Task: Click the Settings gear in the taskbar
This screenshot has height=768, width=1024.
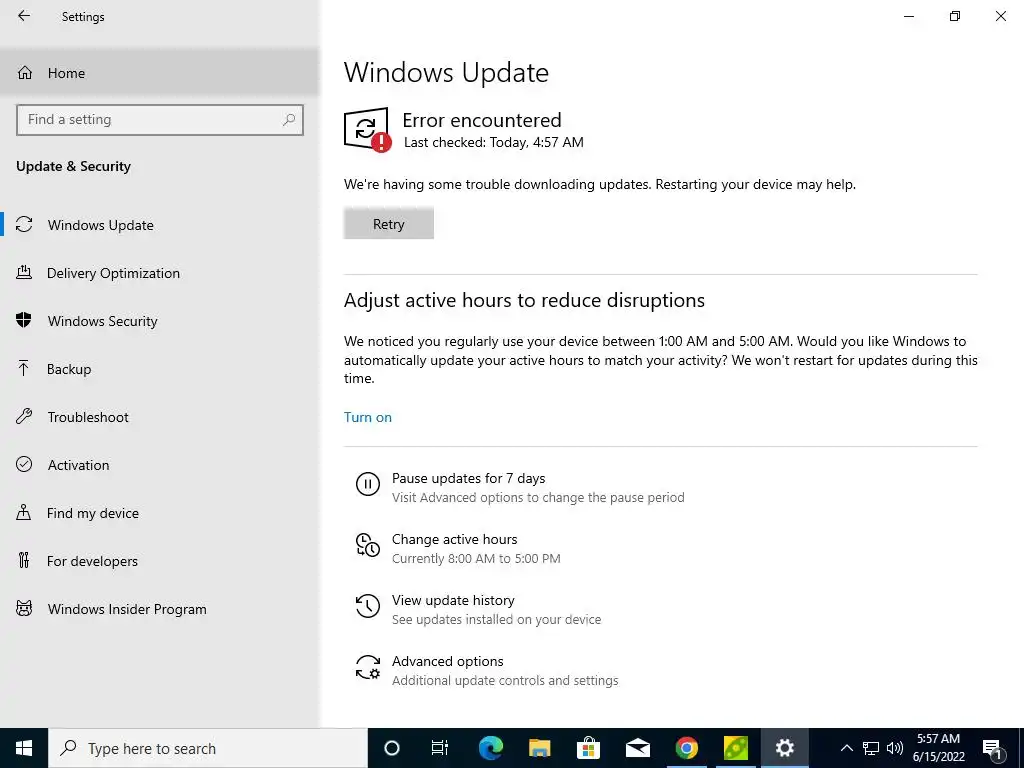Action: tap(784, 748)
